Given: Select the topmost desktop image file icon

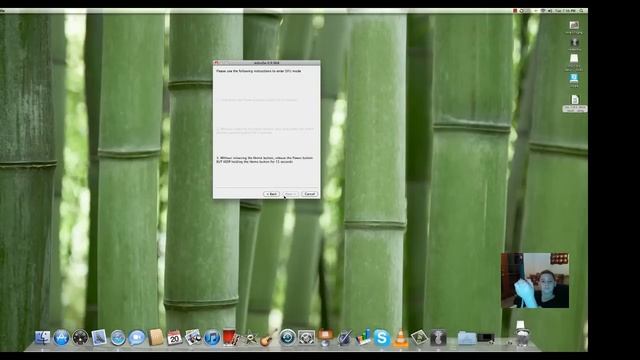Looking at the screenshot, I should click(574, 25).
